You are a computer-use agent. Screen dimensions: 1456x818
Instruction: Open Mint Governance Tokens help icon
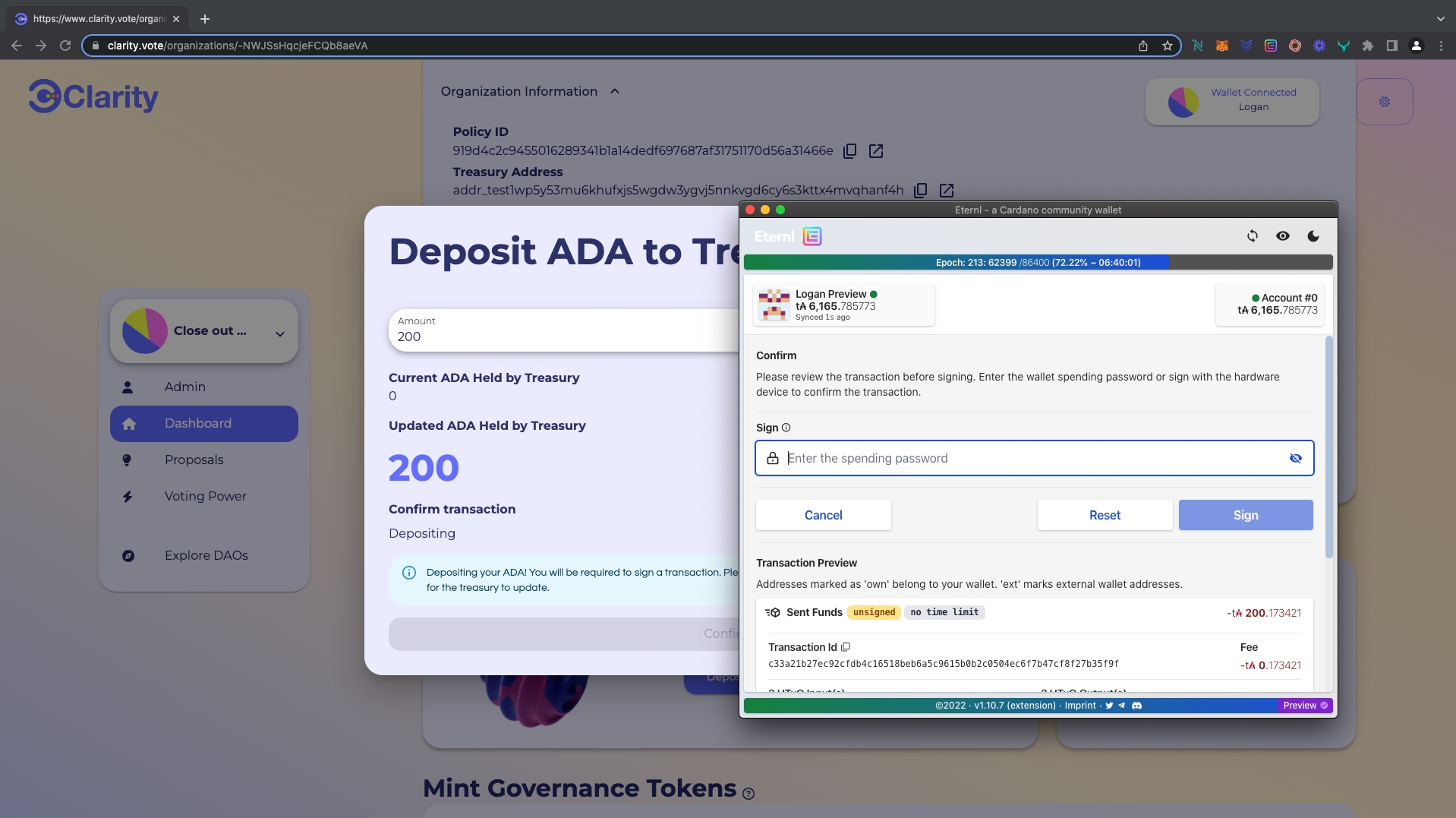pyautogui.click(x=748, y=794)
